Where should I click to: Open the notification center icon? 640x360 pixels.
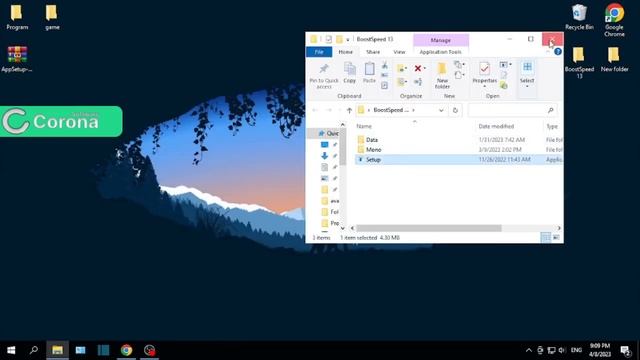(624, 350)
